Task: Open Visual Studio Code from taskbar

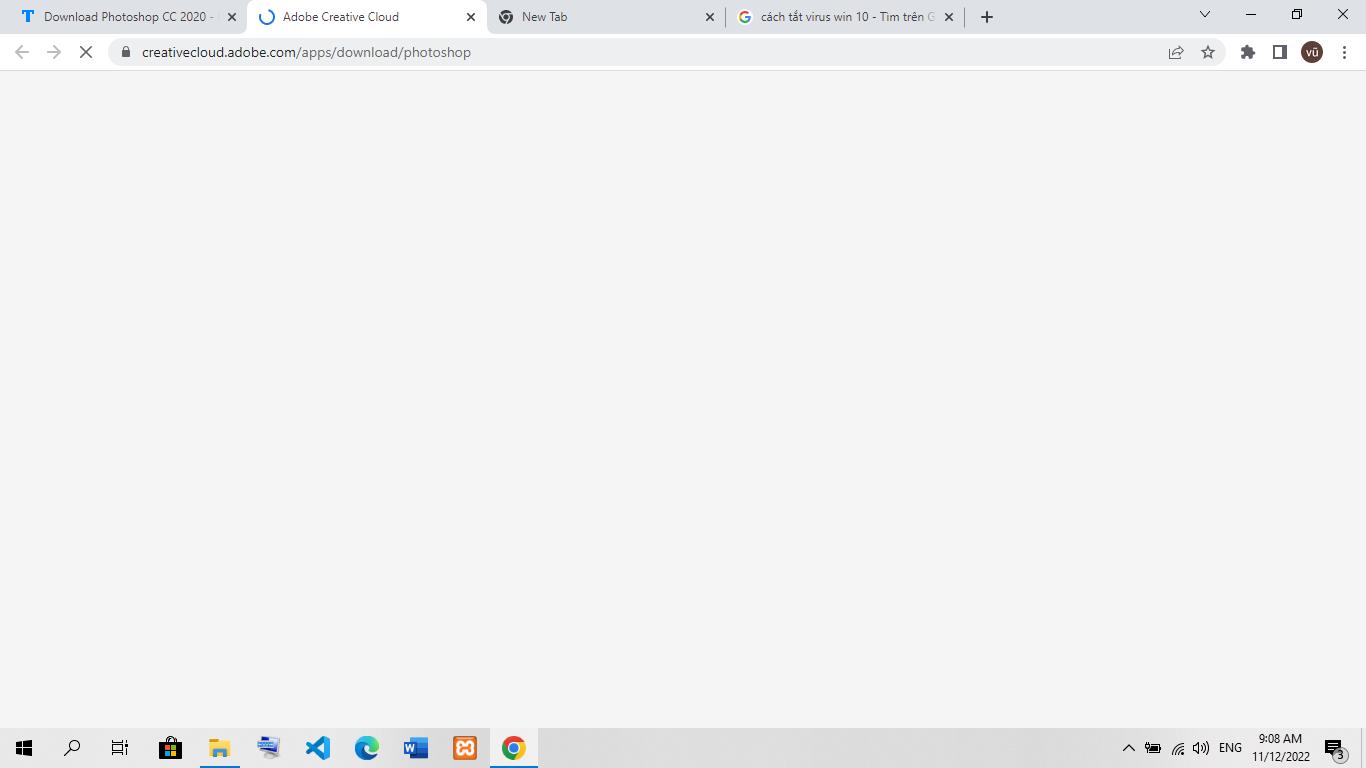Action: (318, 748)
